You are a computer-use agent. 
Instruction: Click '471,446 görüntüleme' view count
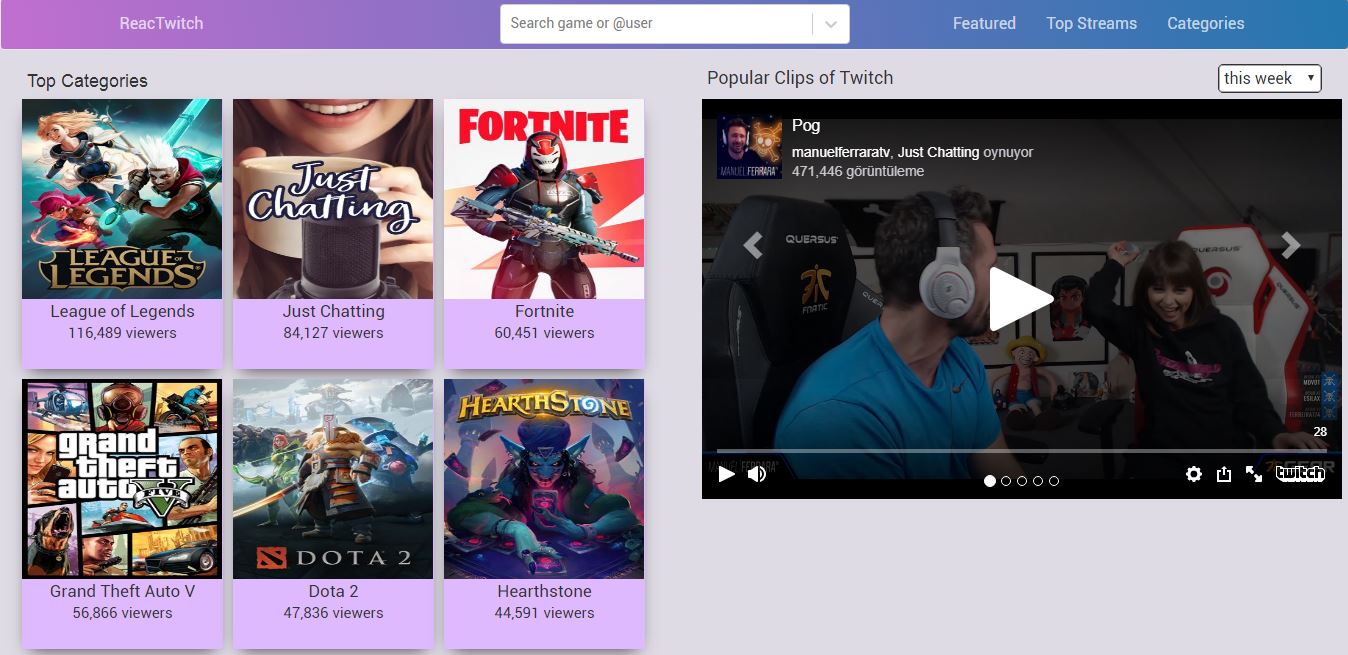(x=858, y=171)
